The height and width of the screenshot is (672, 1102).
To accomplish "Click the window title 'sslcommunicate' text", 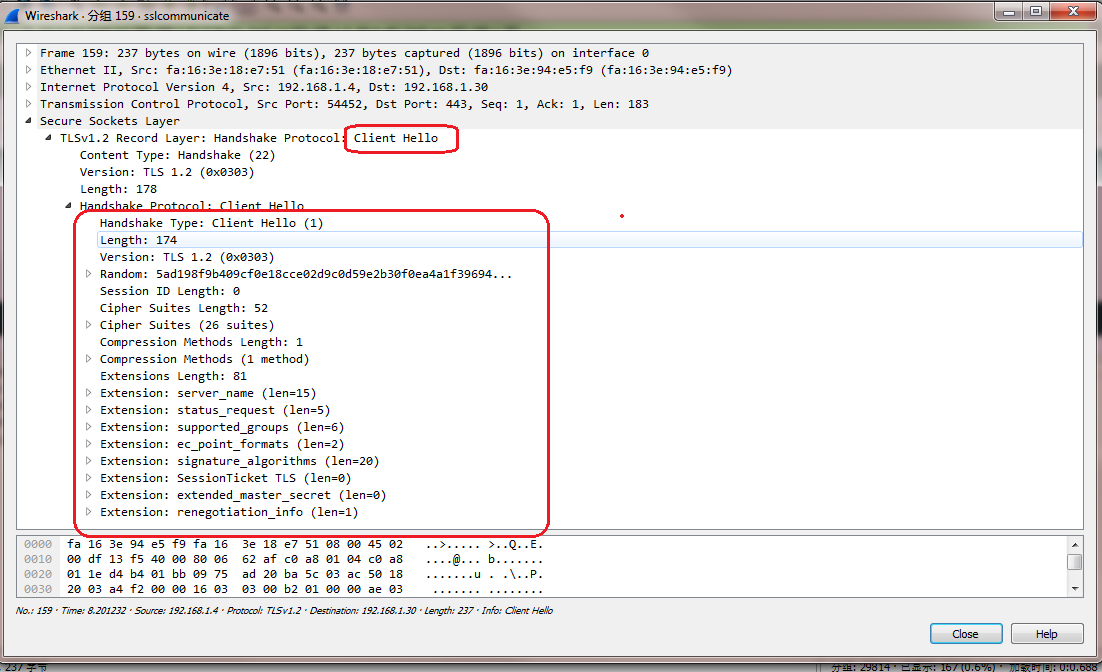I will 186,15.
